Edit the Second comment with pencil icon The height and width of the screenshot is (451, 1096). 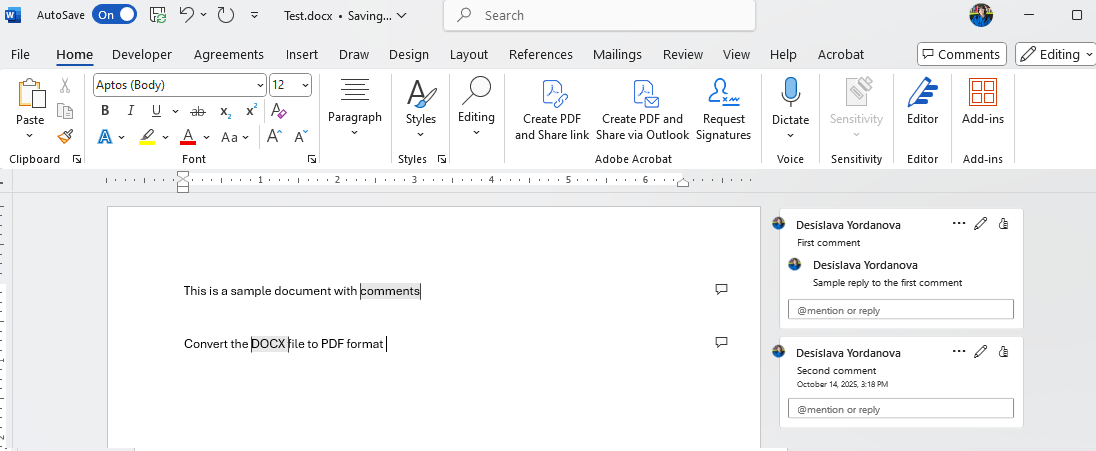pos(981,352)
